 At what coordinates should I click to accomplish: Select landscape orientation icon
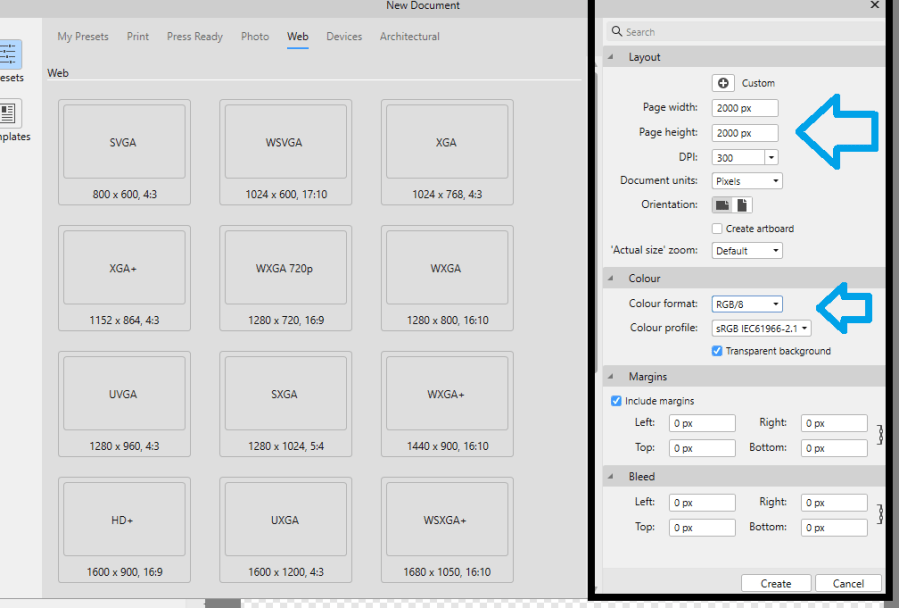click(722, 205)
